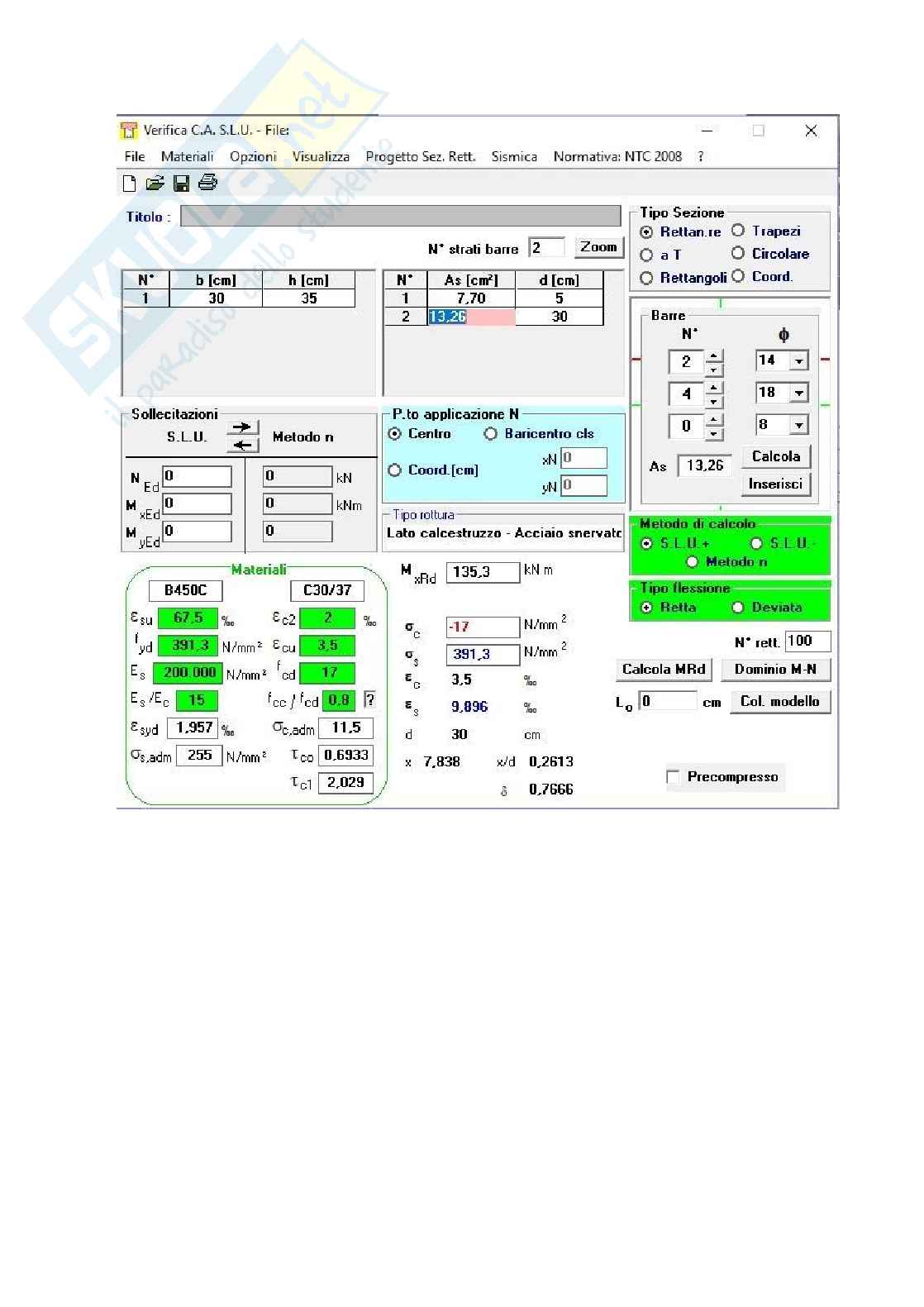Click the Dominio M-N button

point(775,670)
